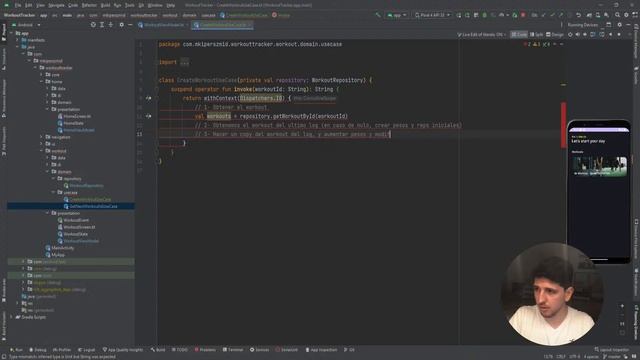Select the Design editor view mode
Screen dimensions: 640x360
tap(555, 35)
